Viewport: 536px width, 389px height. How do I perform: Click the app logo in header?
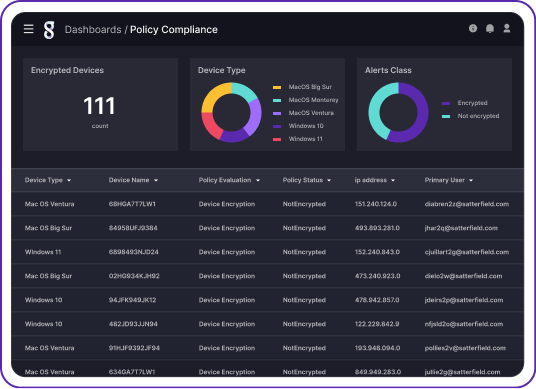(49, 30)
